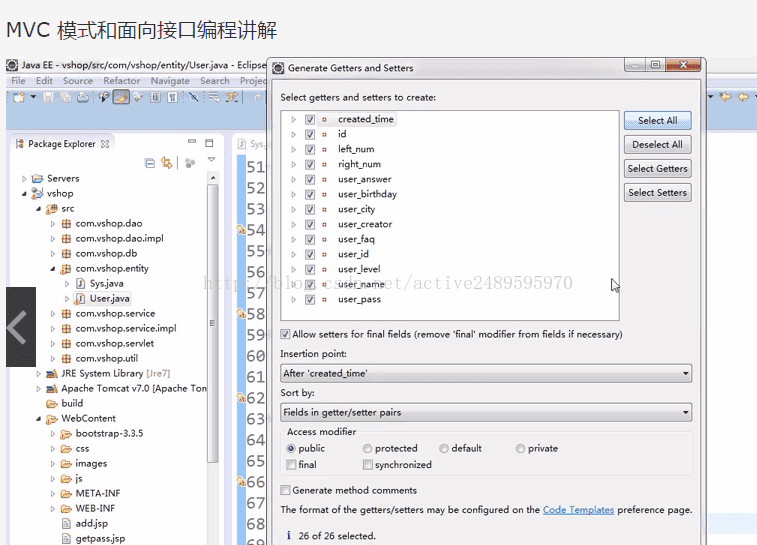
Task: Open Package Explorer view menu triangle
Action: (211, 159)
